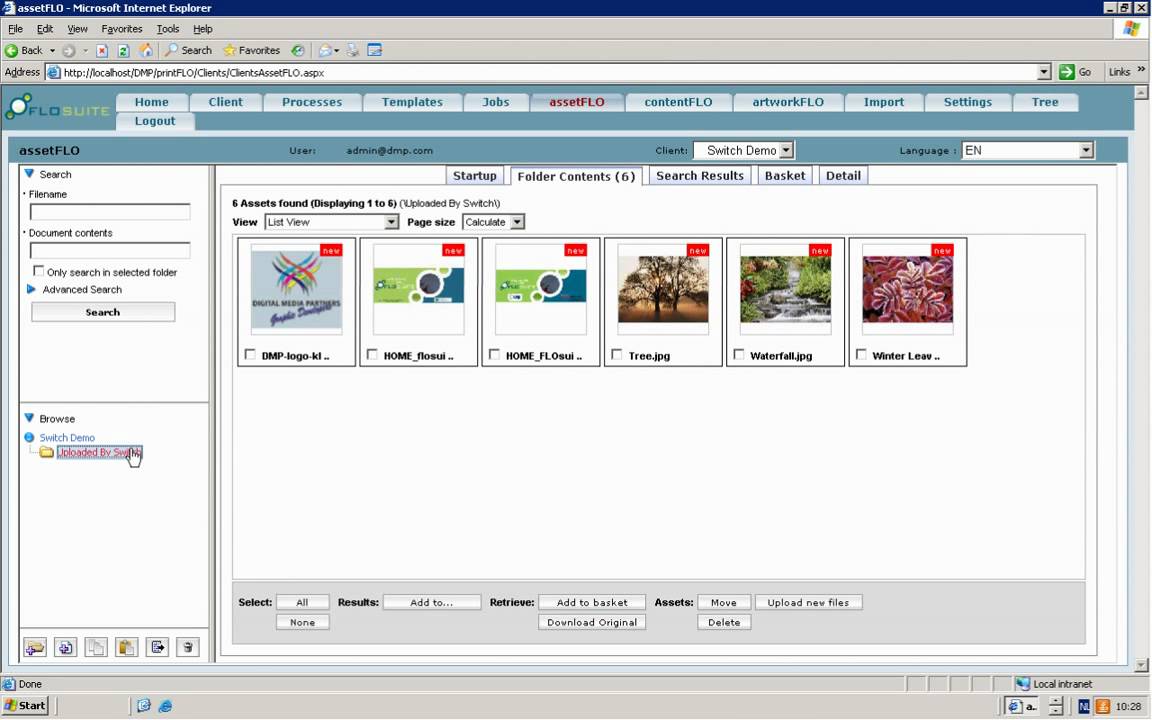Click the paste clipboard icon in browse toolbar
The height and width of the screenshot is (720, 1152).
126,647
